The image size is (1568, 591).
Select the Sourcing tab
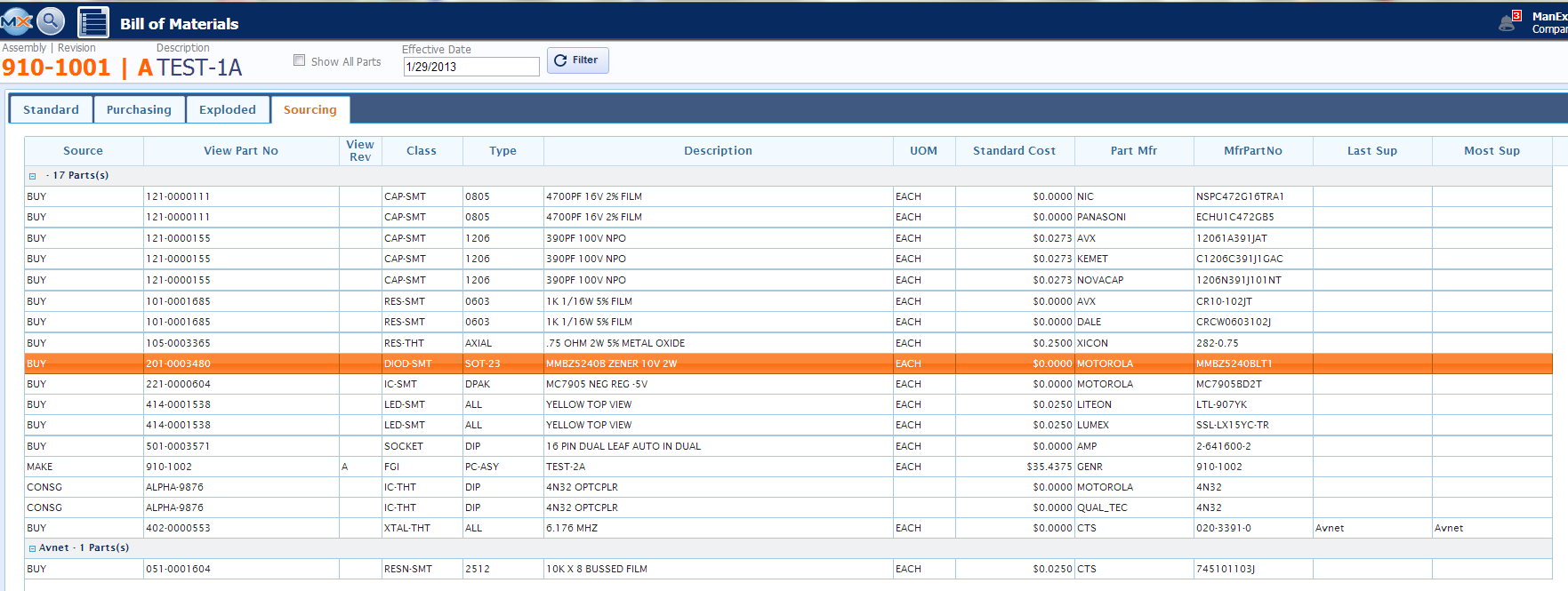point(310,109)
